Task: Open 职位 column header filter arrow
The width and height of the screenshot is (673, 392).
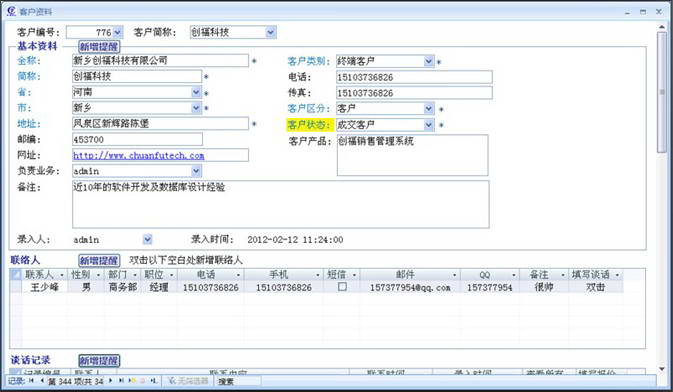Action: (171, 275)
